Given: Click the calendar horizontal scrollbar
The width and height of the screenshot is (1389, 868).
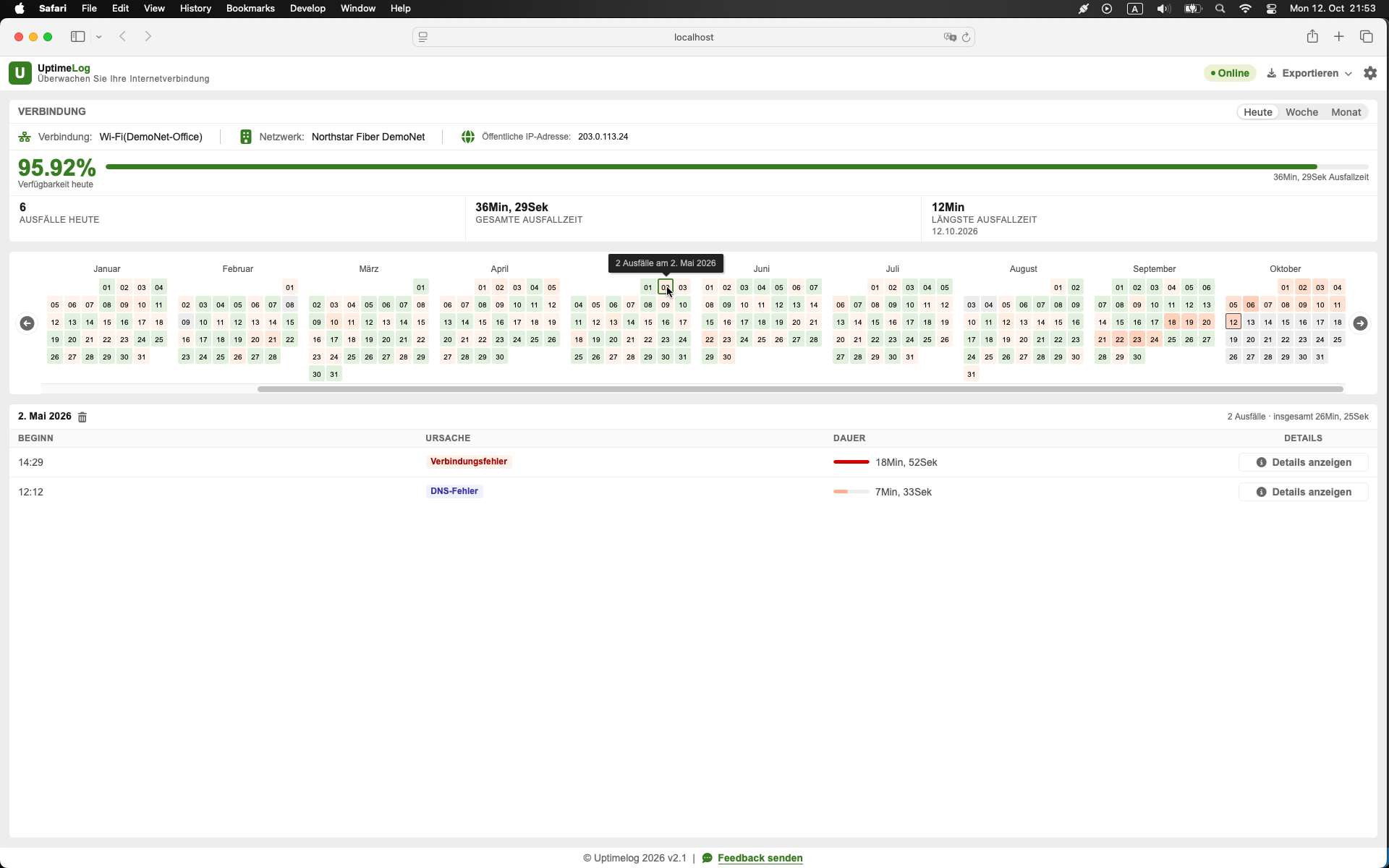Looking at the screenshot, I should point(800,389).
